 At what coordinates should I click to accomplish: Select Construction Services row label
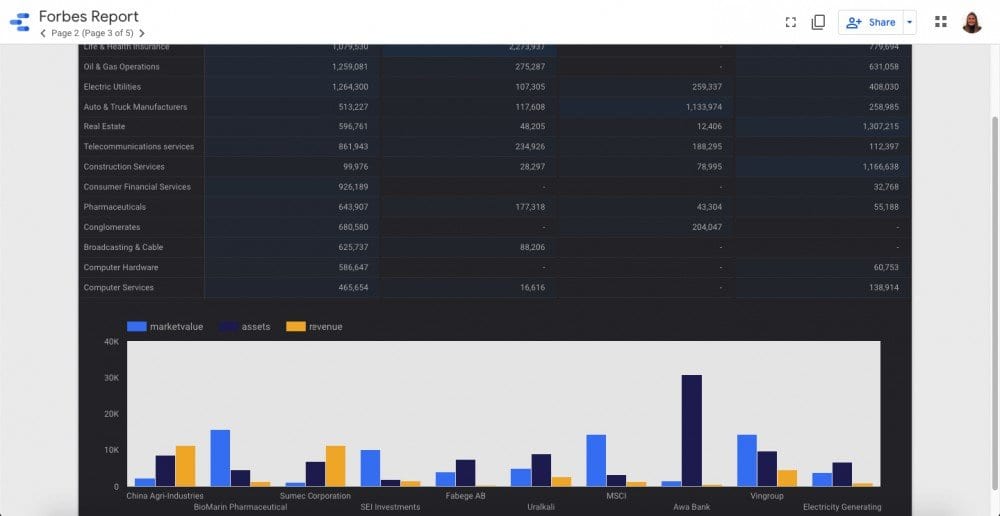point(124,166)
